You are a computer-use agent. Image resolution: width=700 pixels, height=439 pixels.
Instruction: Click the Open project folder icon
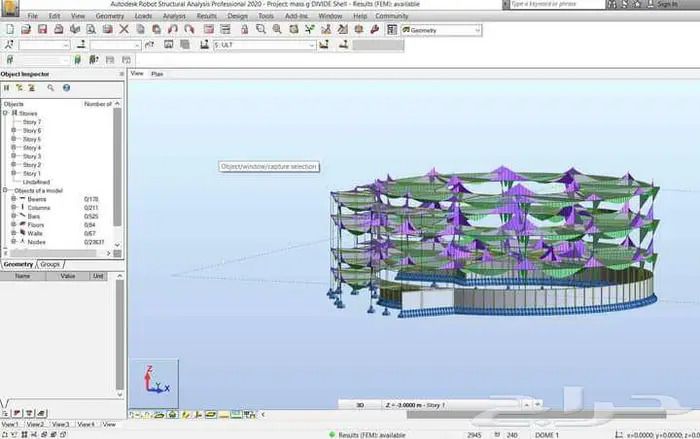(x=25, y=30)
